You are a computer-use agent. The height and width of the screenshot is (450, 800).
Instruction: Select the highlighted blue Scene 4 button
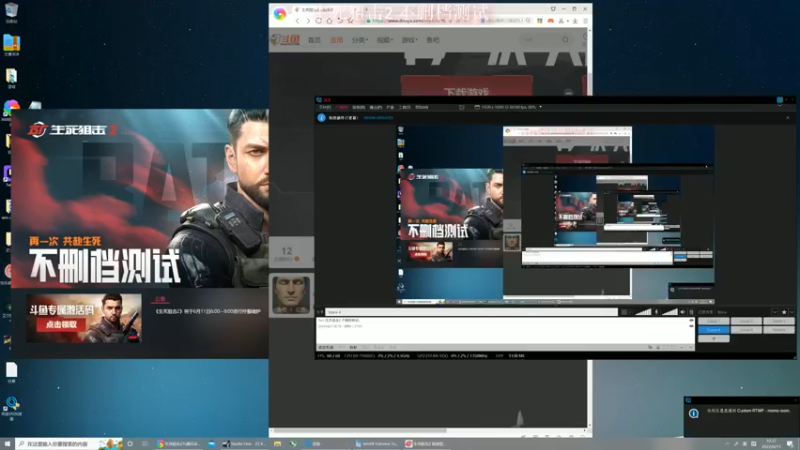[x=713, y=330]
